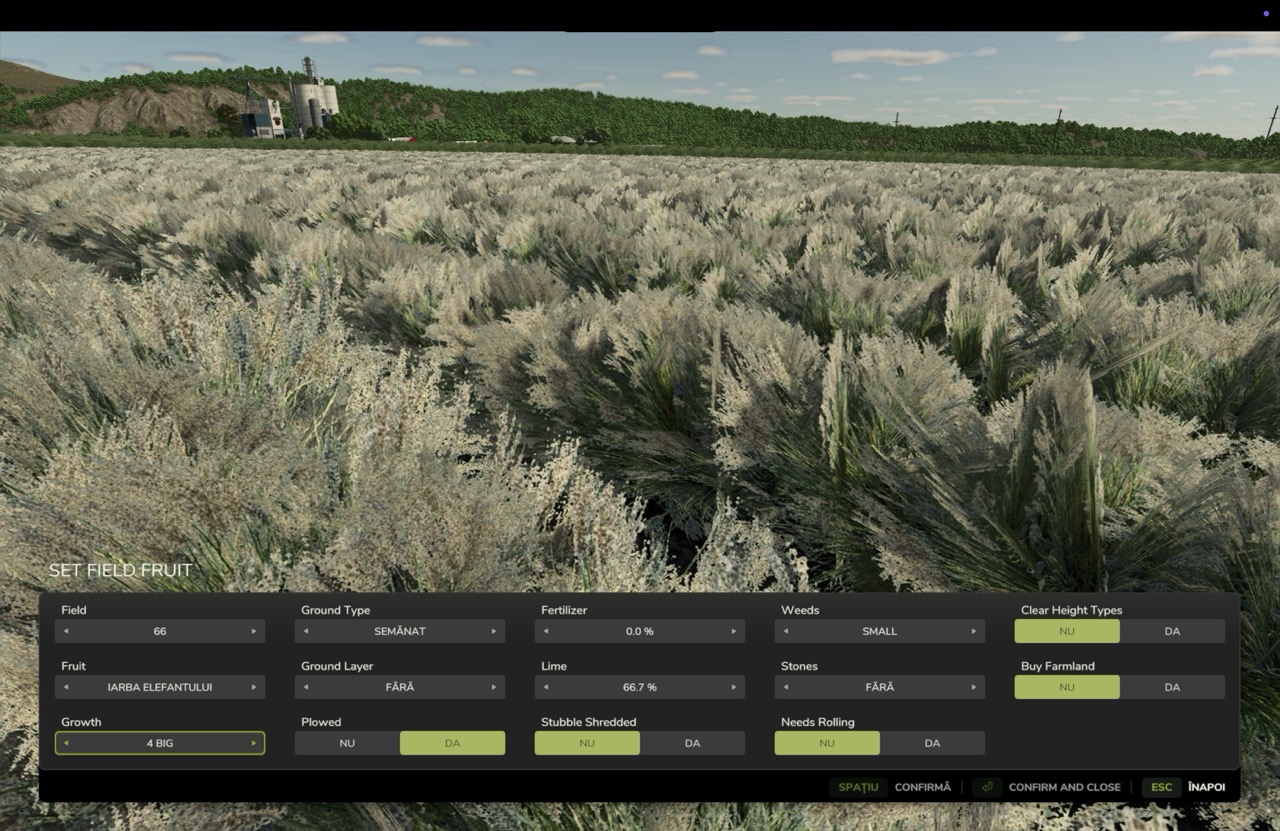The image size is (1280, 831).
Task: Click the right arrow of Growth selector
Action: point(254,743)
